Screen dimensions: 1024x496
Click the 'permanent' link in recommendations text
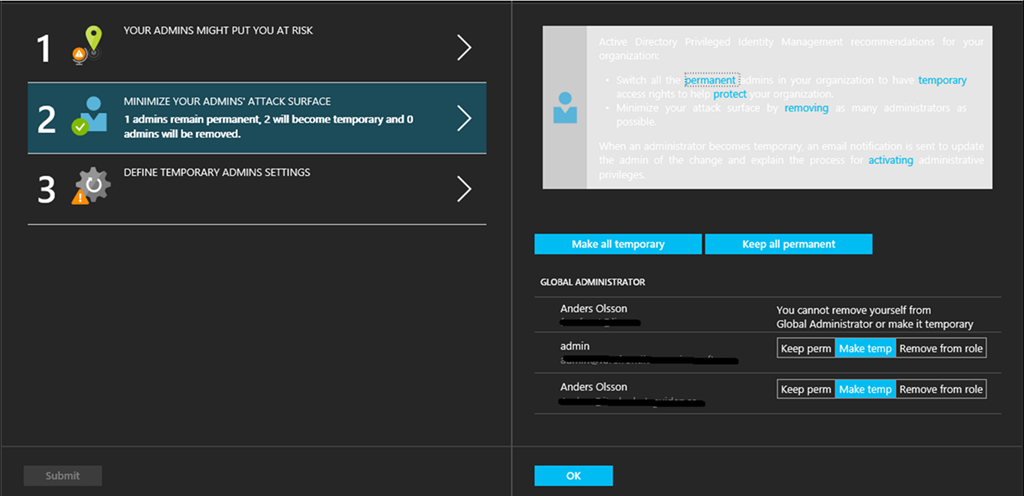711,79
